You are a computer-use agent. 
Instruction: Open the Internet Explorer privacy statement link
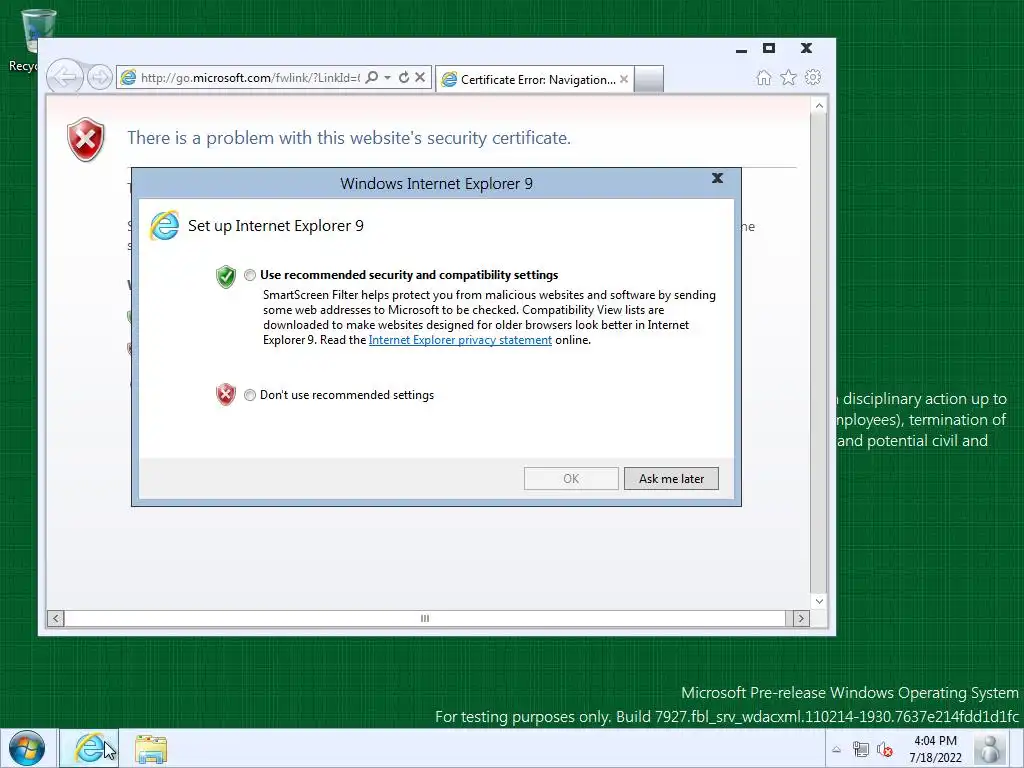pos(460,340)
